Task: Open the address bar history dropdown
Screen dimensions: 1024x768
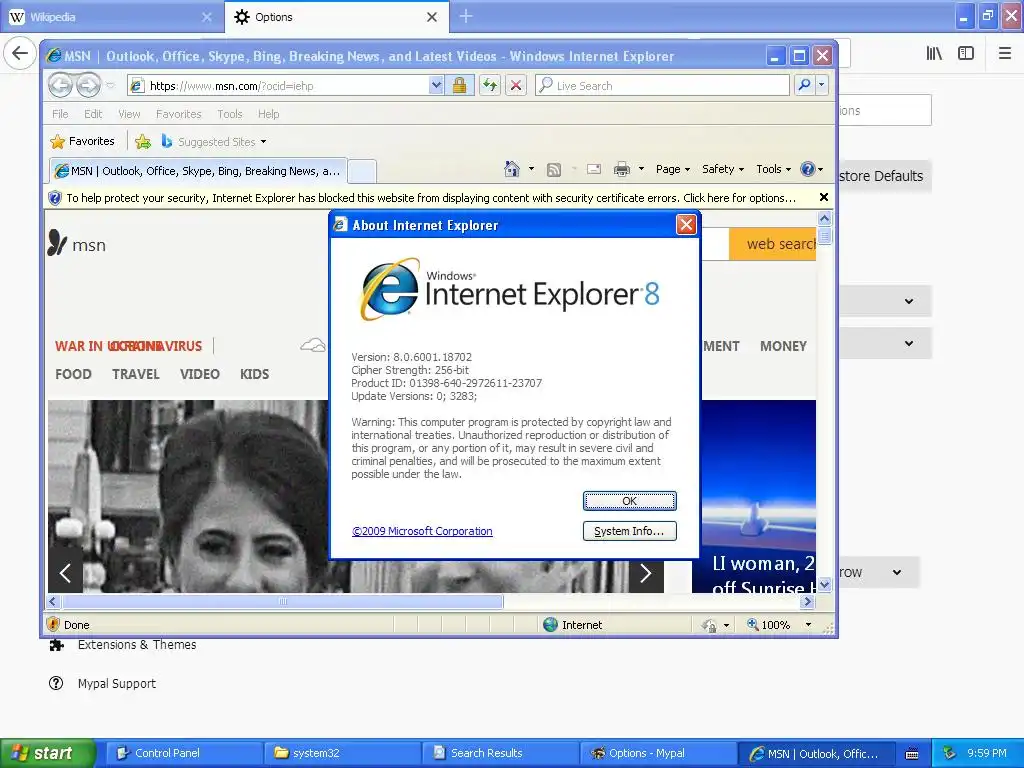Action: (x=436, y=86)
